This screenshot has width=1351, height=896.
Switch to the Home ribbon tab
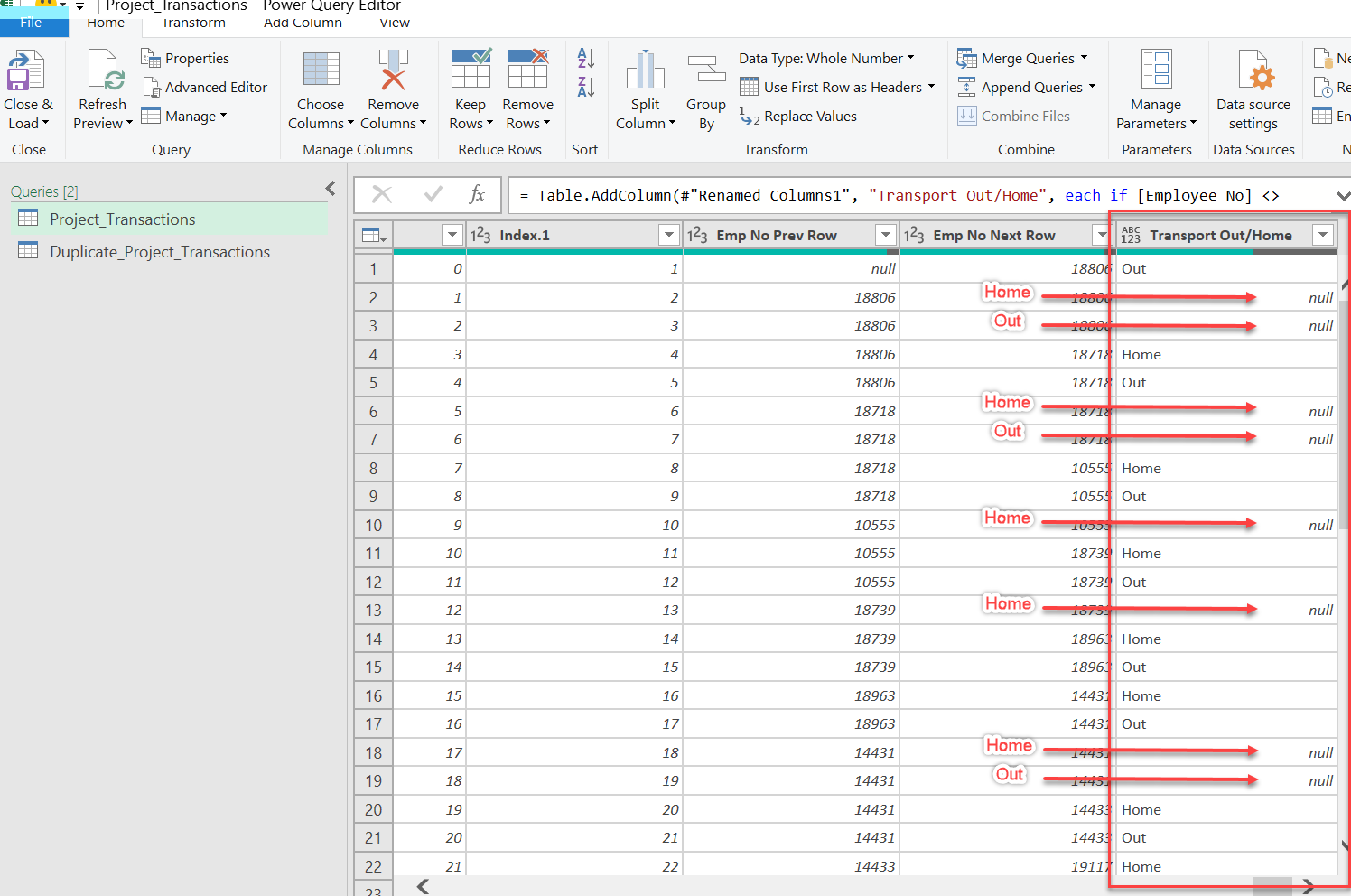click(106, 23)
